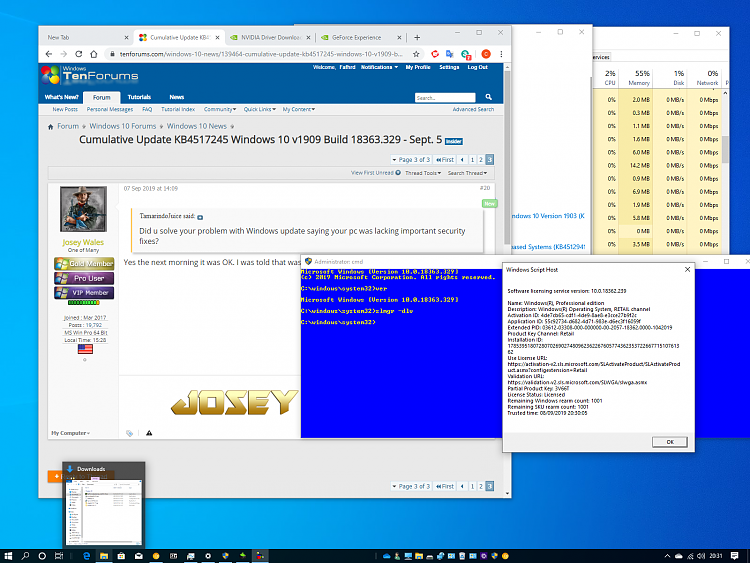The image size is (750, 563).
Task: Open bottom Page 3 of 3 dropdown
Action: point(411,486)
